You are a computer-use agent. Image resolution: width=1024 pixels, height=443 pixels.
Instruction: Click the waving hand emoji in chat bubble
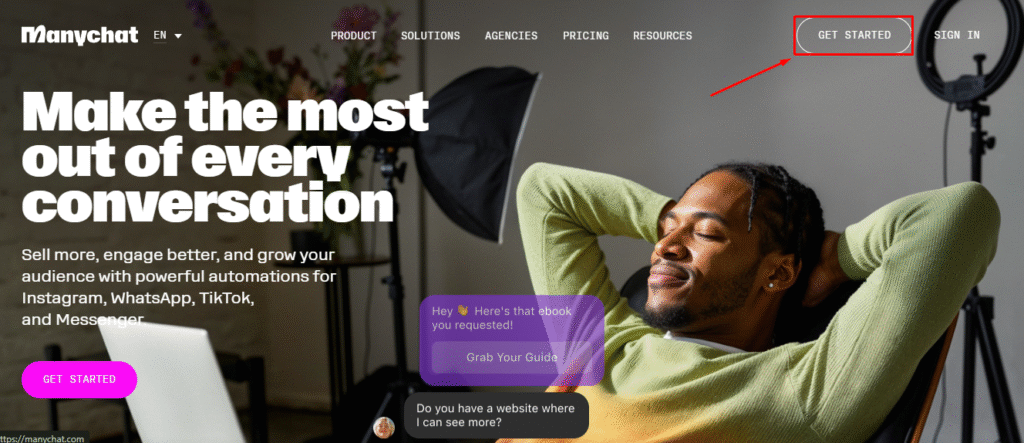463,310
